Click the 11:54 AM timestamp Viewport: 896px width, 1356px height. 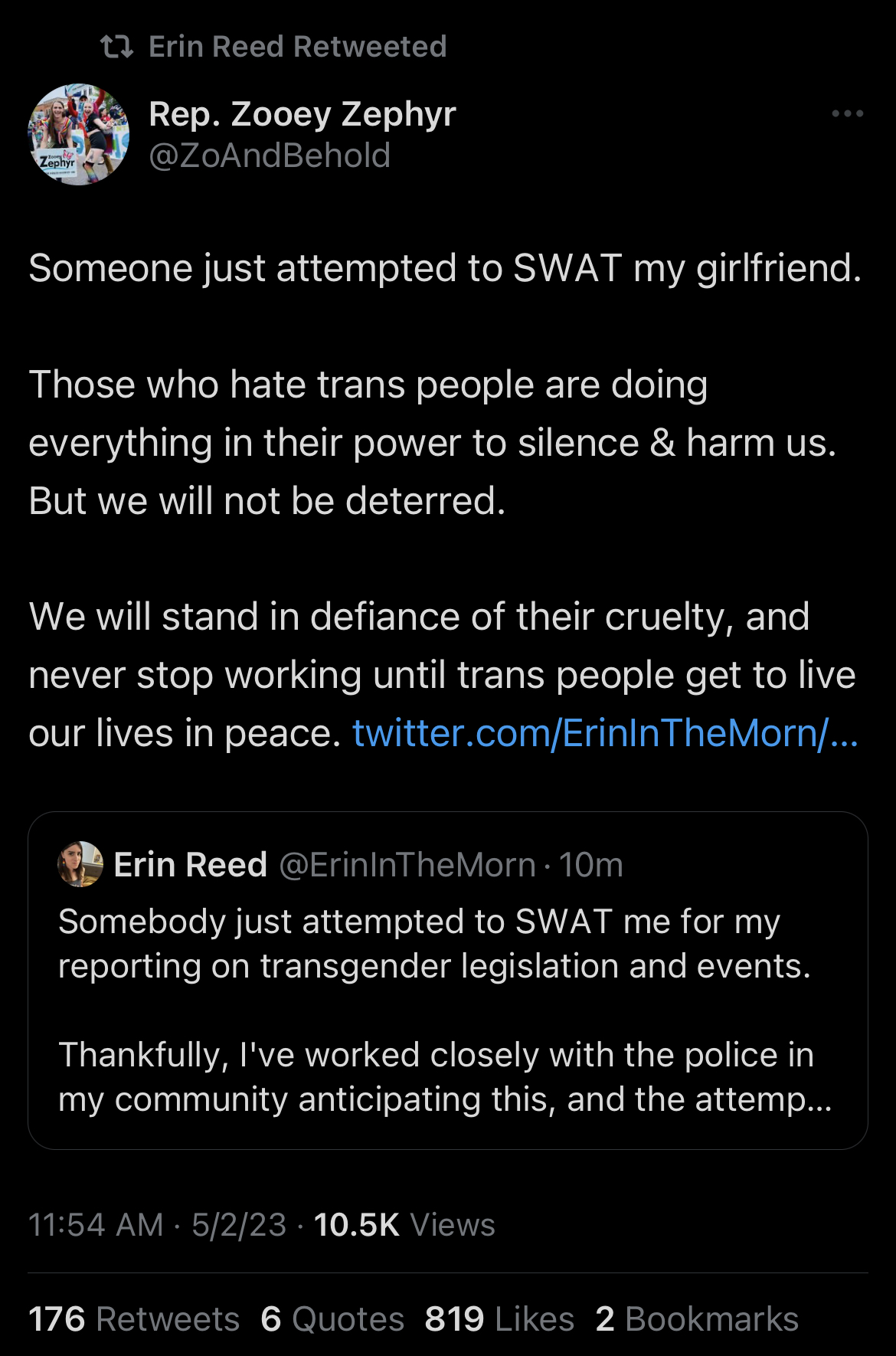[x=96, y=1225]
